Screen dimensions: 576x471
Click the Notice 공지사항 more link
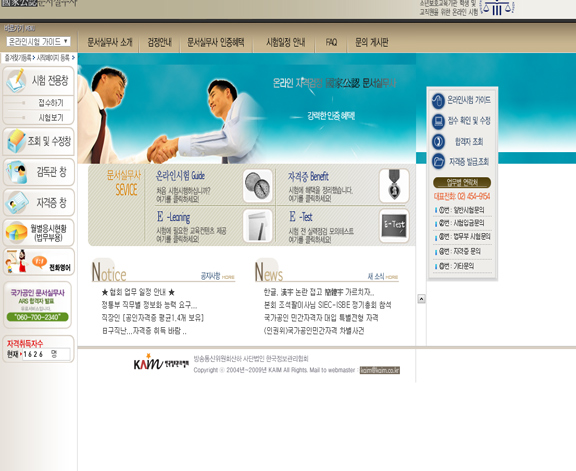point(217,276)
